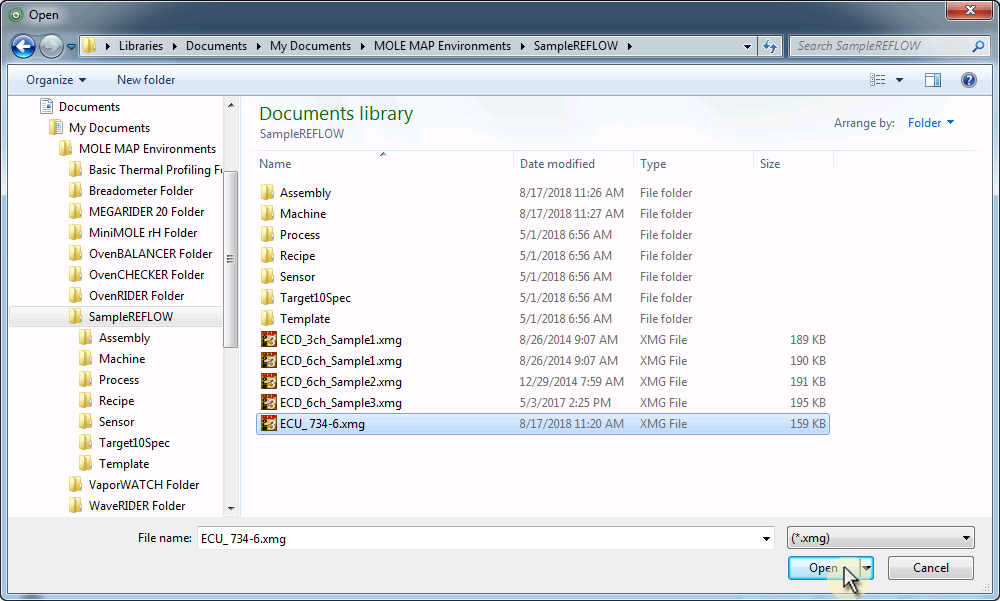Select the Assembly folder icon in file list

coord(268,193)
